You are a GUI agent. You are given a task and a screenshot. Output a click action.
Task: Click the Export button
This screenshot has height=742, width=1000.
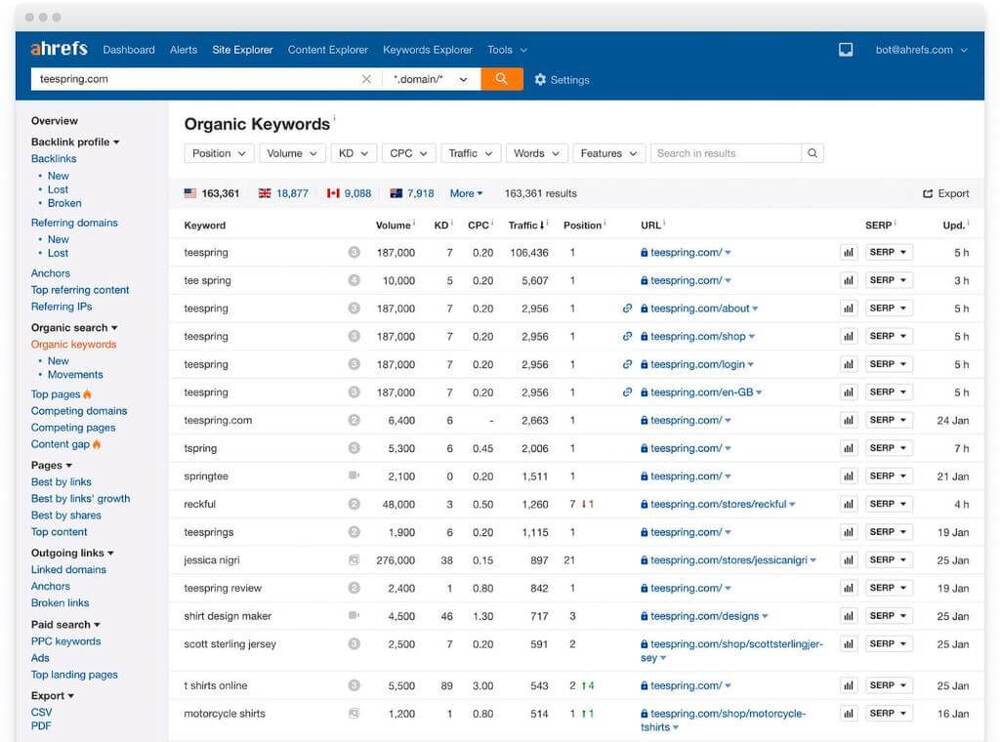[946, 193]
